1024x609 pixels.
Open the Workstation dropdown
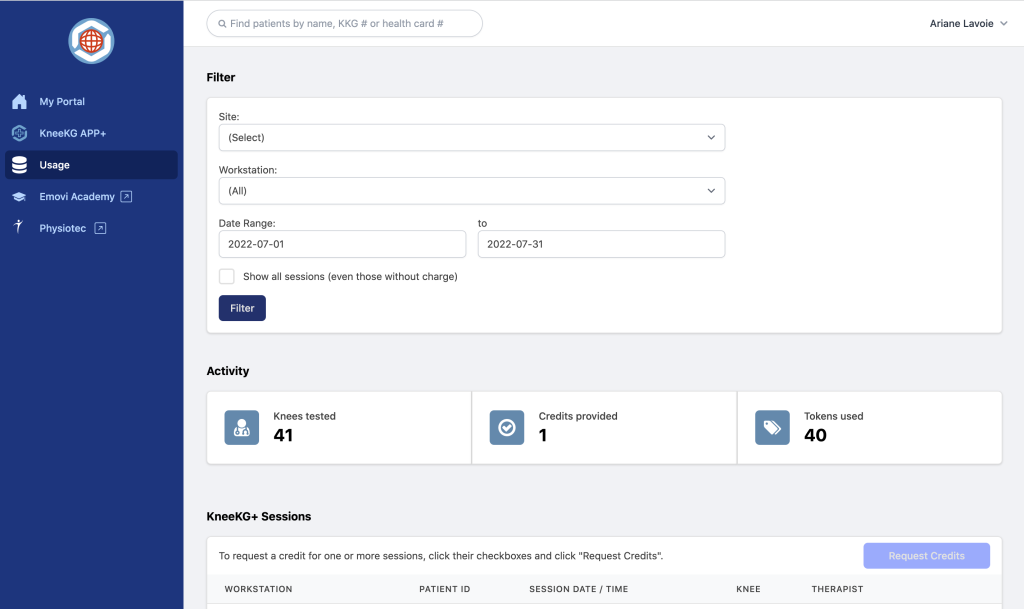[472, 191]
